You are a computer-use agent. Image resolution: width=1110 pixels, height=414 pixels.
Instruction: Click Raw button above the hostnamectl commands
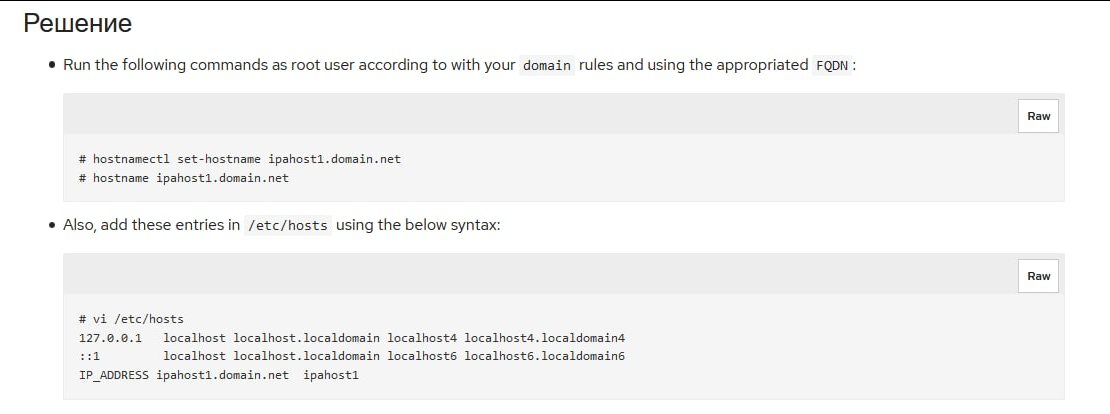pos(1038,116)
